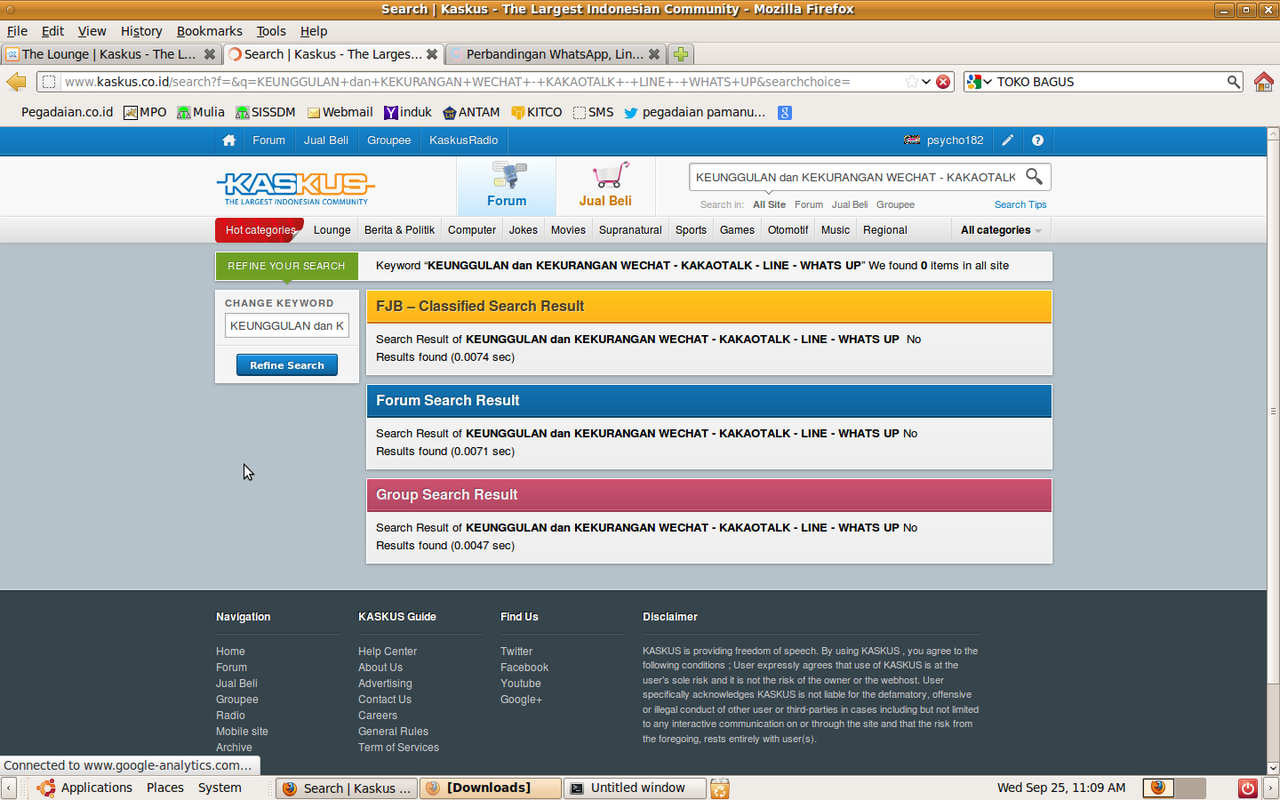Click the Firefox back arrow button
The height and width of the screenshot is (800, 1280).
[x=15, y=82]
